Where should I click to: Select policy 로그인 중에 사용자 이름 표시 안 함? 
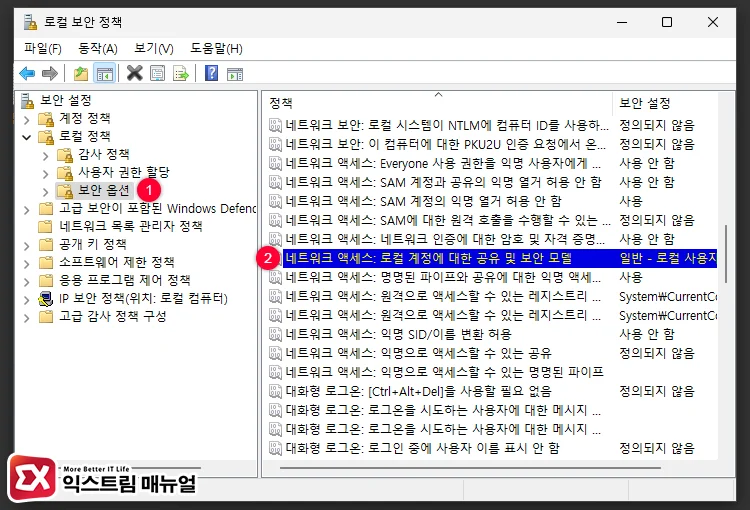point(493,448)
